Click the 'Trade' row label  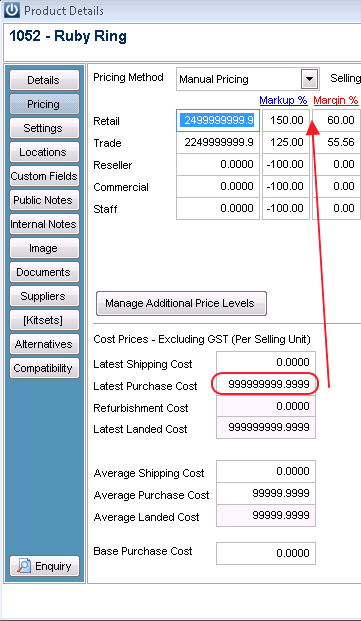pyautogui.click(x=107, y=143)
